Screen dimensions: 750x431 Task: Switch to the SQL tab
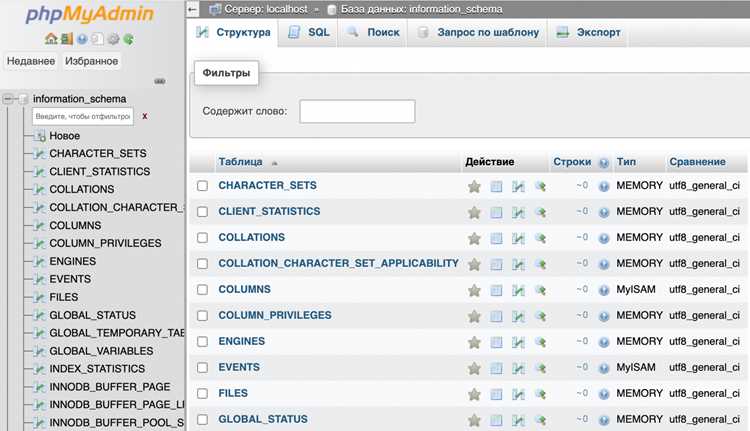click(x=309, y=33)
